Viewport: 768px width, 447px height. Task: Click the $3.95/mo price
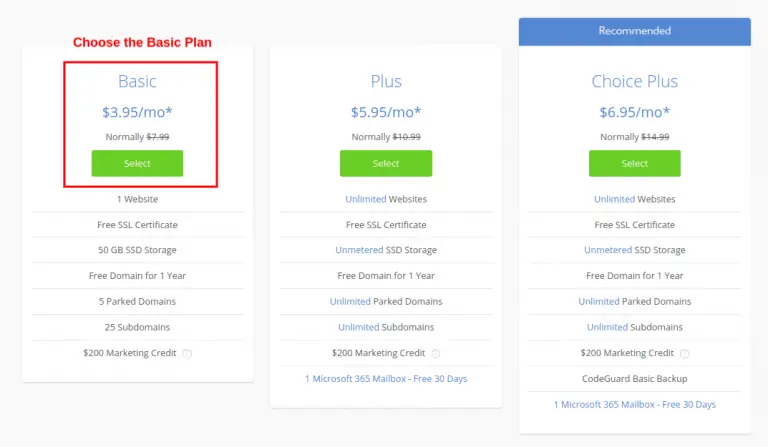(x=137, y=112)
